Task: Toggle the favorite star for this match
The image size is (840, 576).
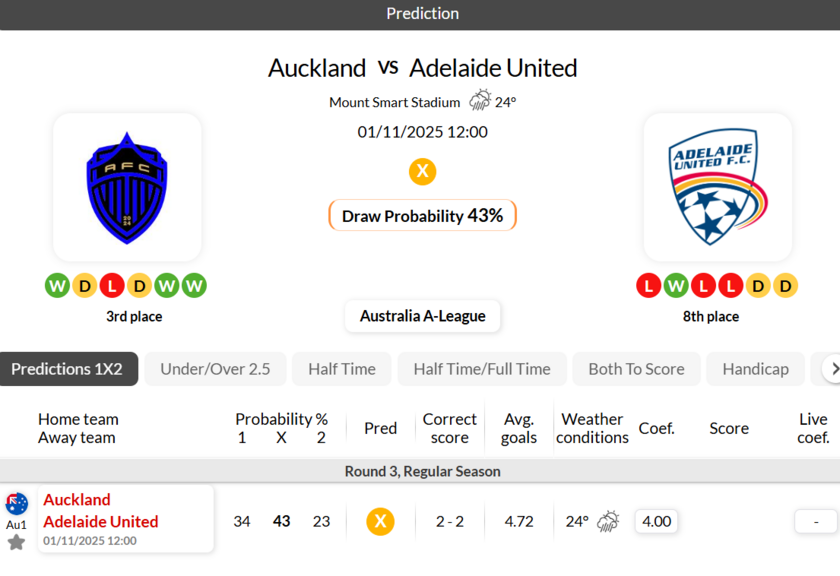Action: (x=16, y=542)
